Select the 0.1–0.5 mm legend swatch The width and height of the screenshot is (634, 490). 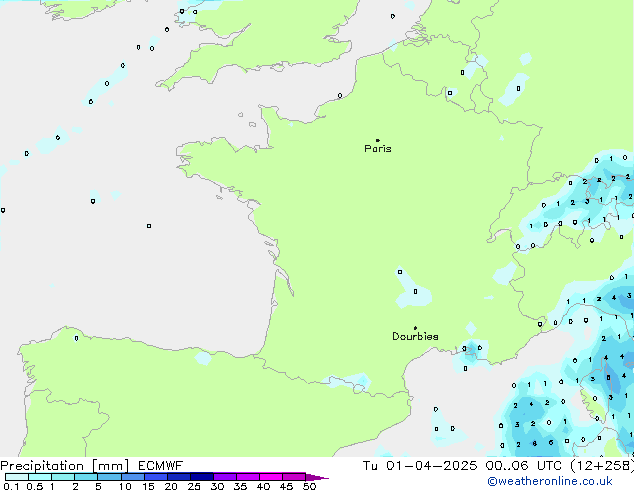(x=17, y=477)
